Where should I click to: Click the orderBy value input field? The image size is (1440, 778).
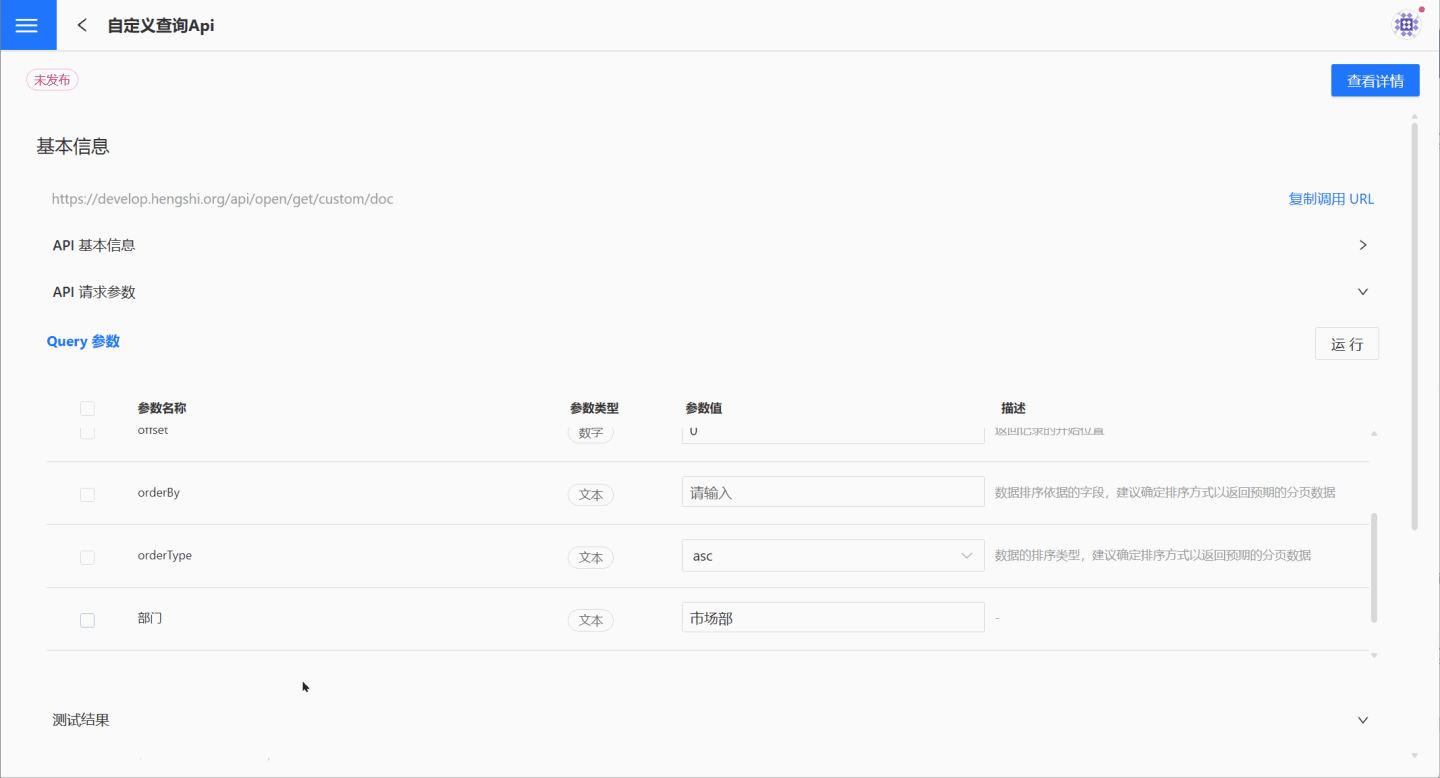point(832,492)
